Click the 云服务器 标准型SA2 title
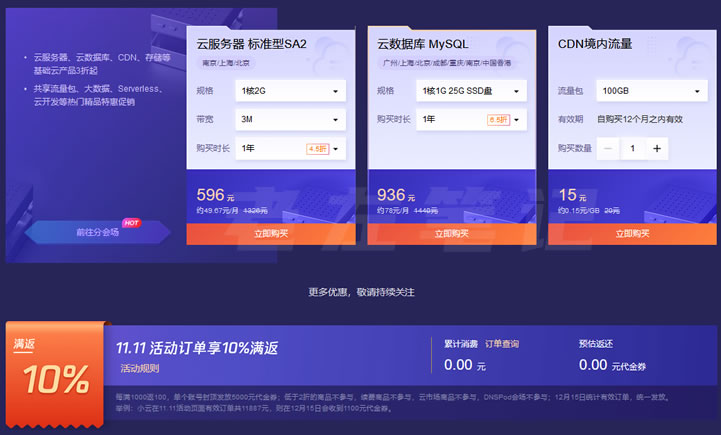 (x=252, y=44)
